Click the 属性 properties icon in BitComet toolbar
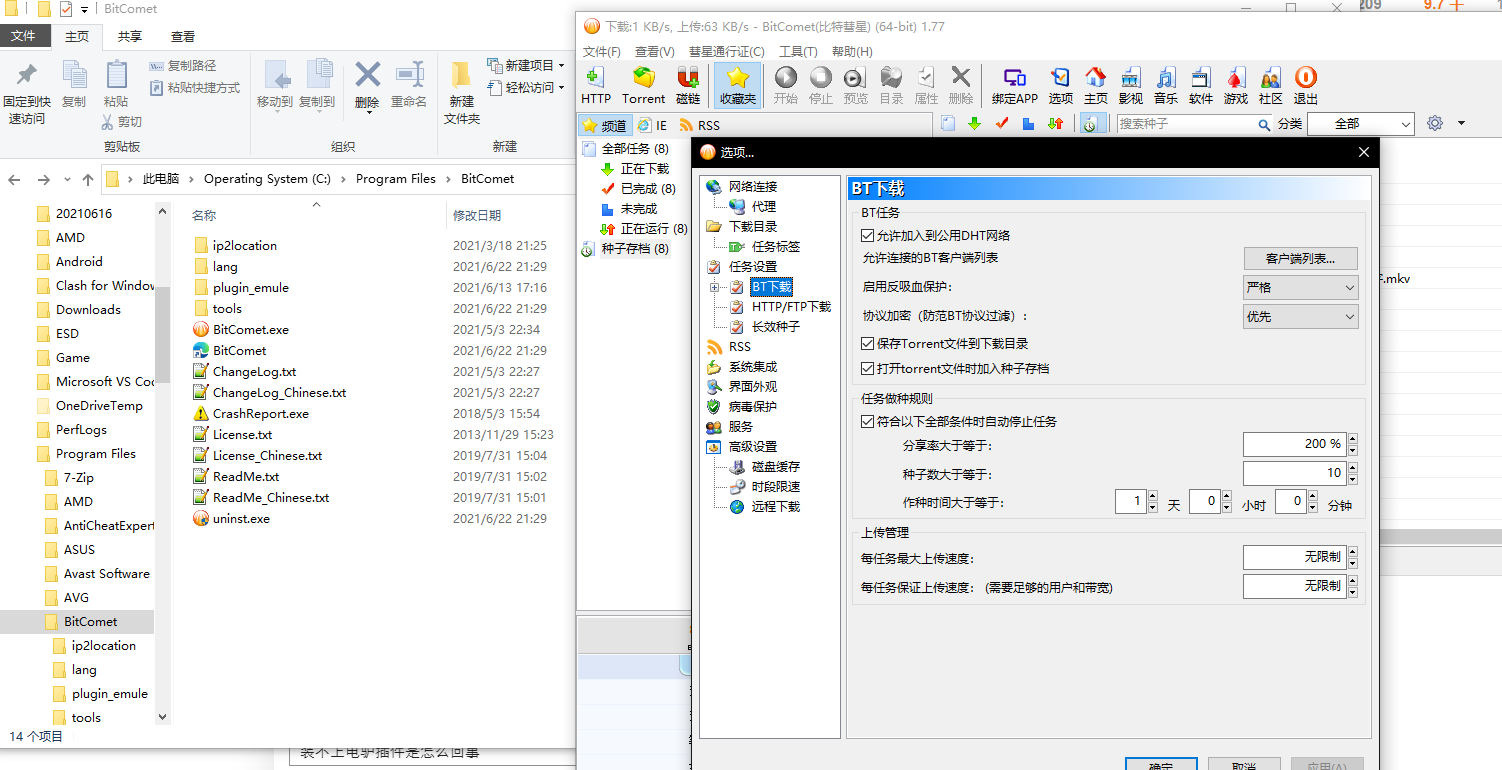1502x770 pixels. [x=927, y=86]
